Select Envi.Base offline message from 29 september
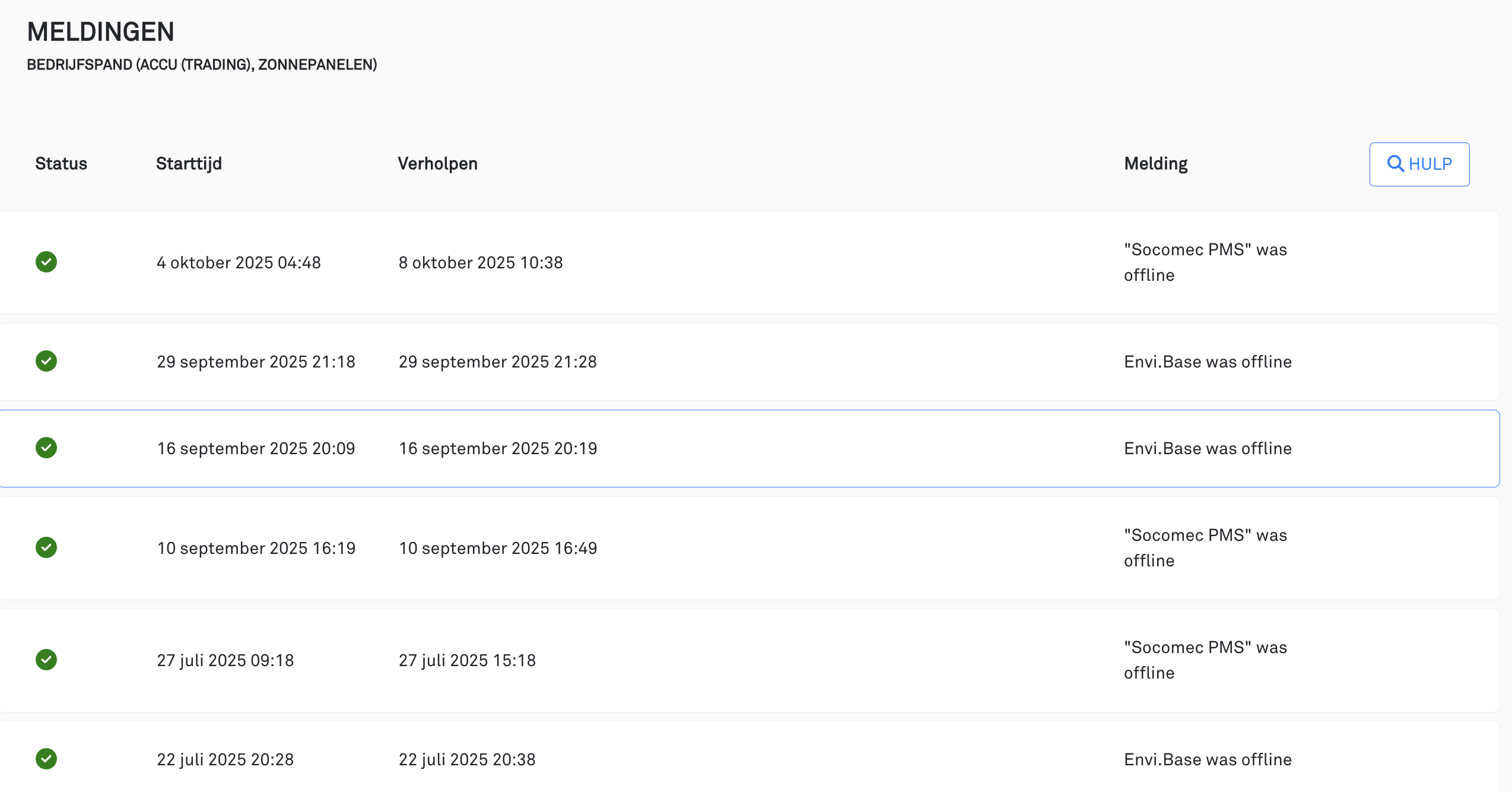The width and height of the screenshot is (1512, 792). 1208,362
